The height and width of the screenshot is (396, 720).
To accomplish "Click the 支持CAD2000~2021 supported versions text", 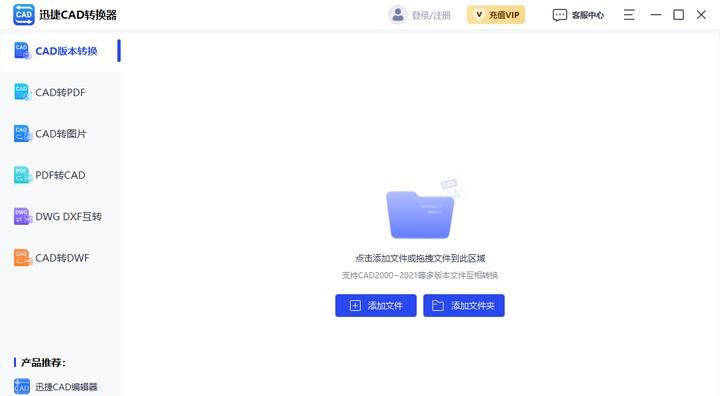I will coord(420,275).
